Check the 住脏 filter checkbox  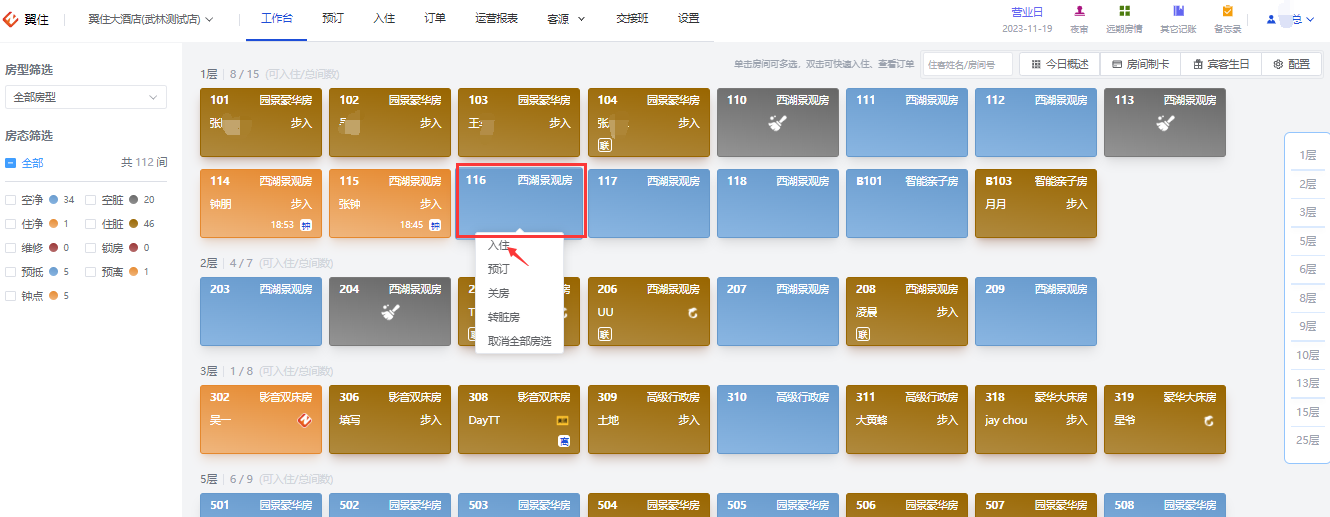click(x=91, y=224)
